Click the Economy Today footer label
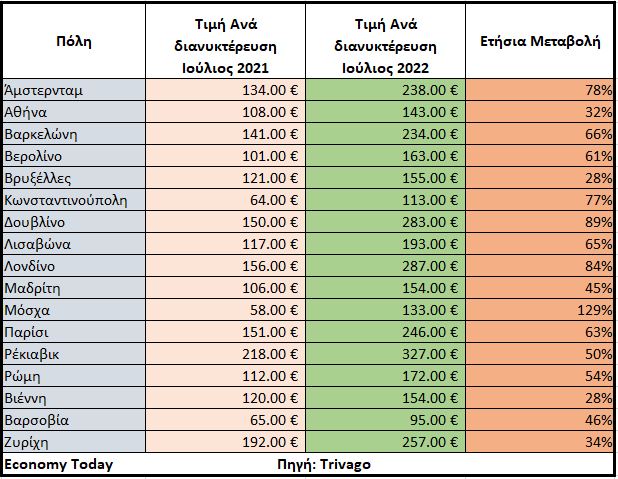Screen dimensions: 618x479 (x=60, y=465)
